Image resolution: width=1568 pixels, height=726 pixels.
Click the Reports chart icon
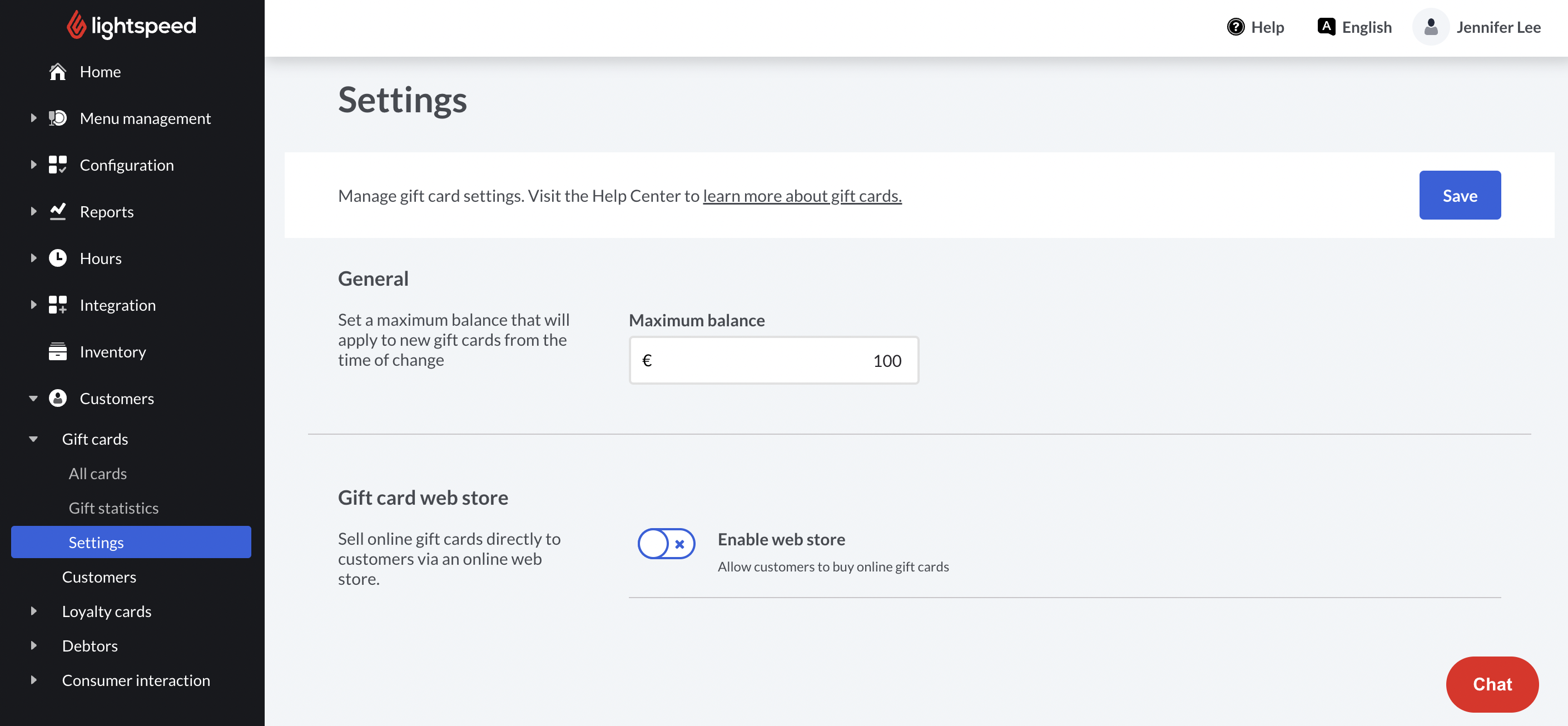point(57,211)
